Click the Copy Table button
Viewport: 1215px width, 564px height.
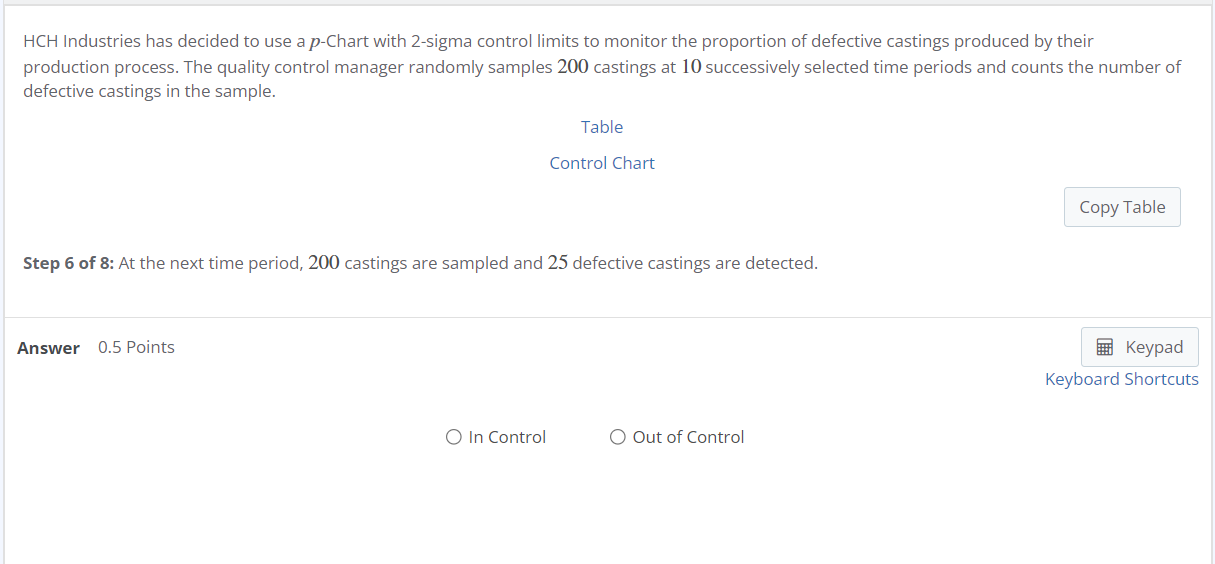[1122, 207]
